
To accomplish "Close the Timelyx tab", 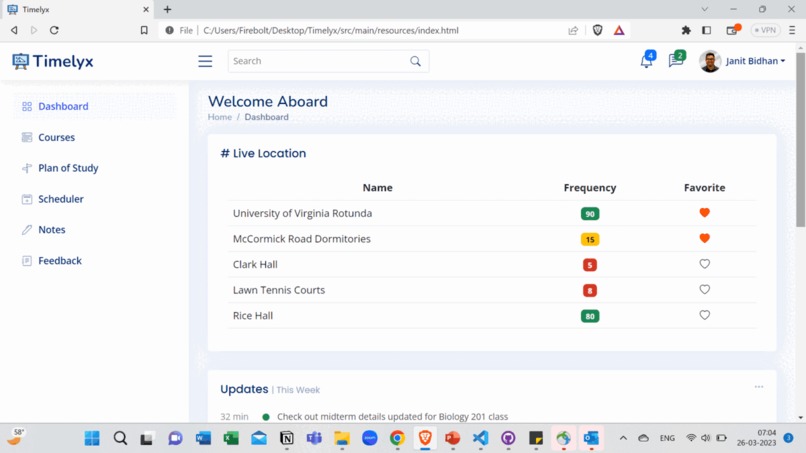I will coord(146,9).
